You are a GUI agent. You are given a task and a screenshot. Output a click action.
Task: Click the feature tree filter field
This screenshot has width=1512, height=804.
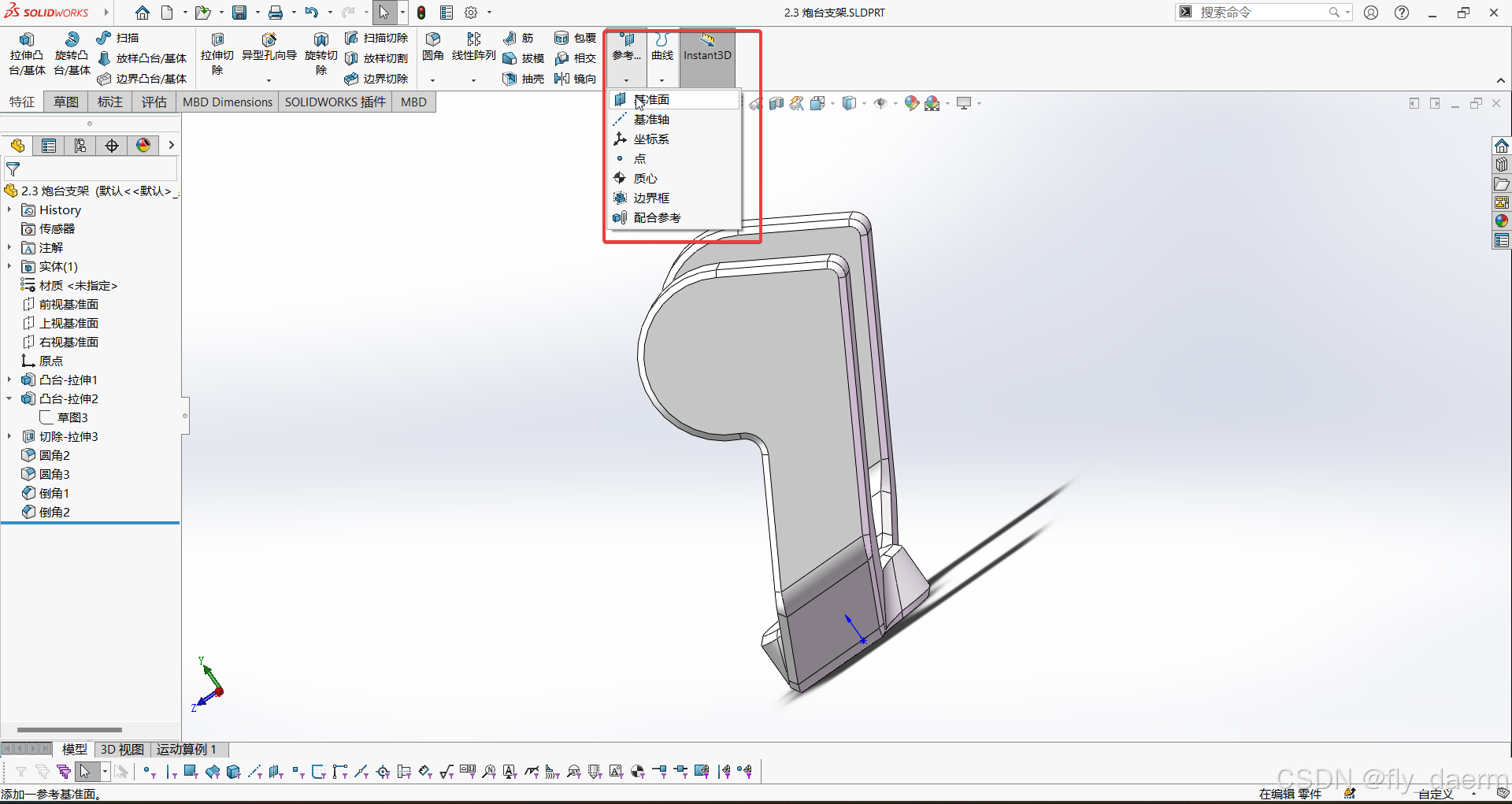pyautogui.click(x=91, y=169)
